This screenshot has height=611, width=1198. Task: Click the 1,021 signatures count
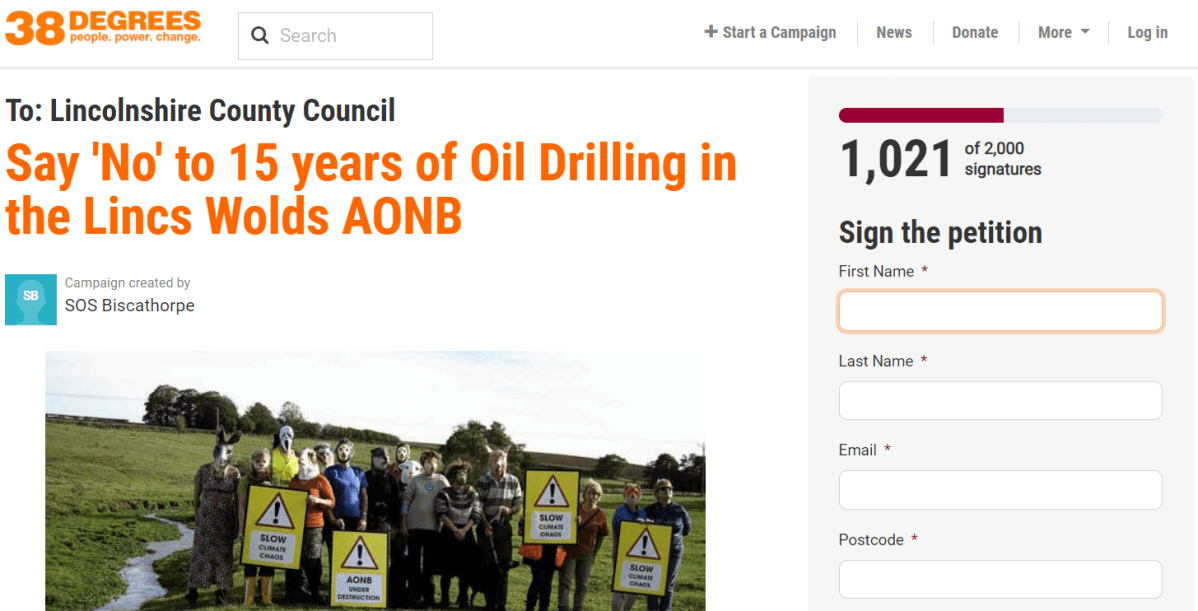pyautogui.click(x=895, y=159)
